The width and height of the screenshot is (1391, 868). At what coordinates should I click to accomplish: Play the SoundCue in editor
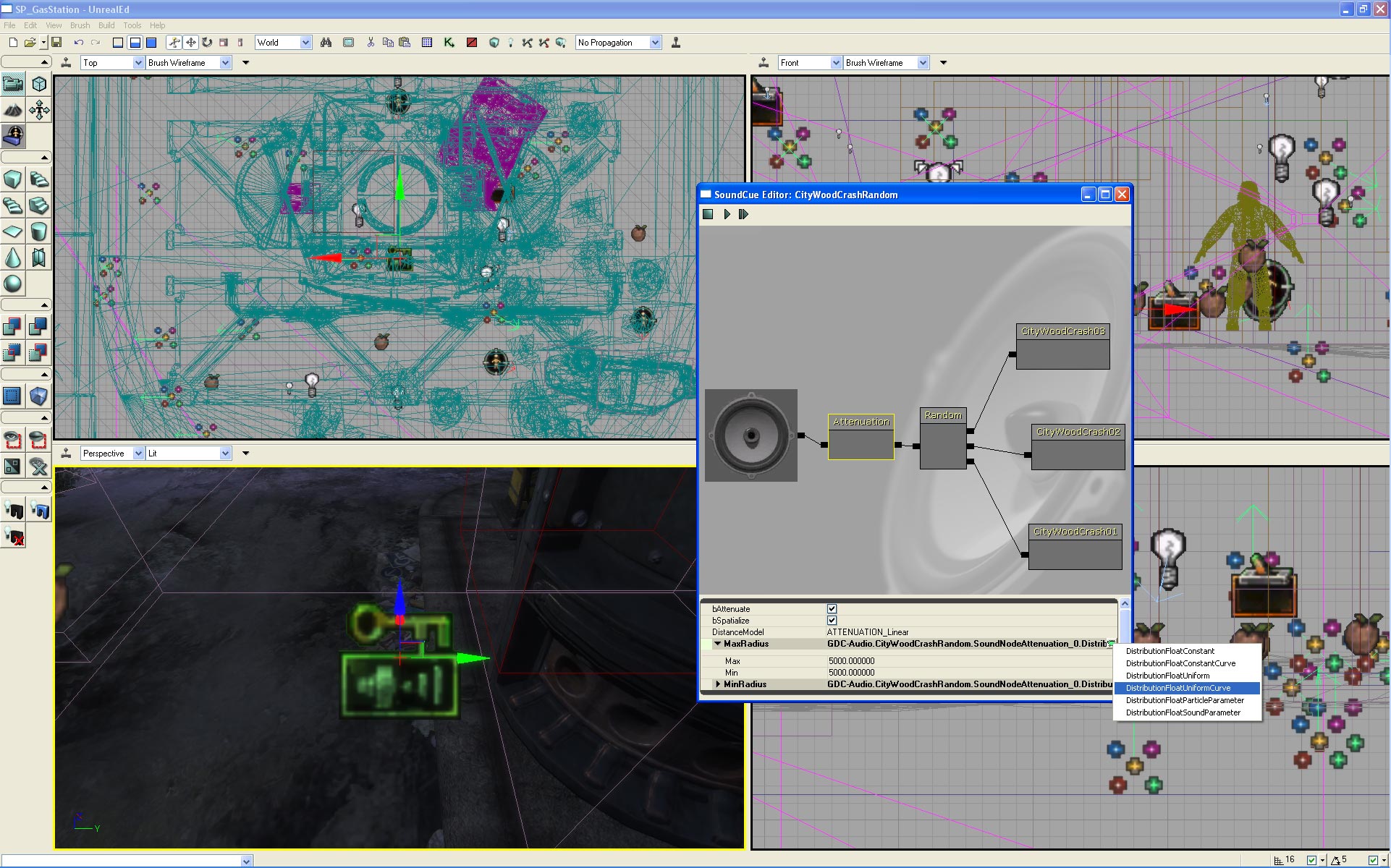coord(727,214)
